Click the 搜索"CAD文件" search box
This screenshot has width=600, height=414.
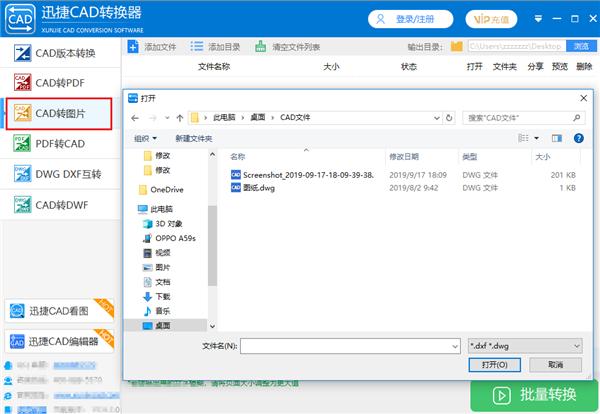(523, 118)
